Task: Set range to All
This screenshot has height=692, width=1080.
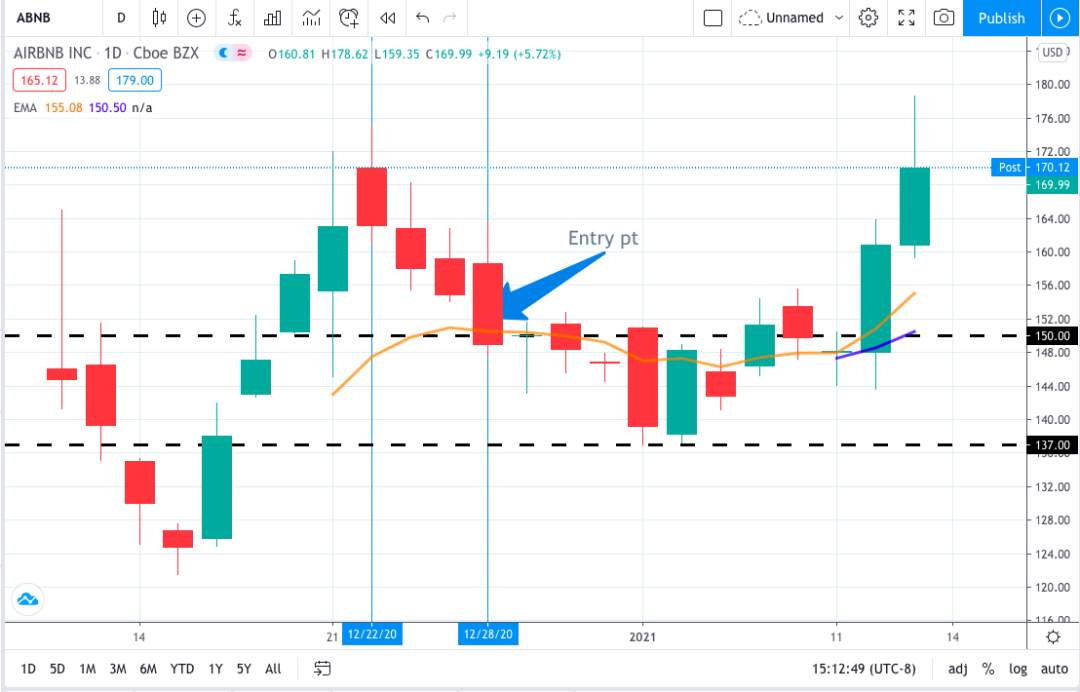Action: (x=273, y=669)
